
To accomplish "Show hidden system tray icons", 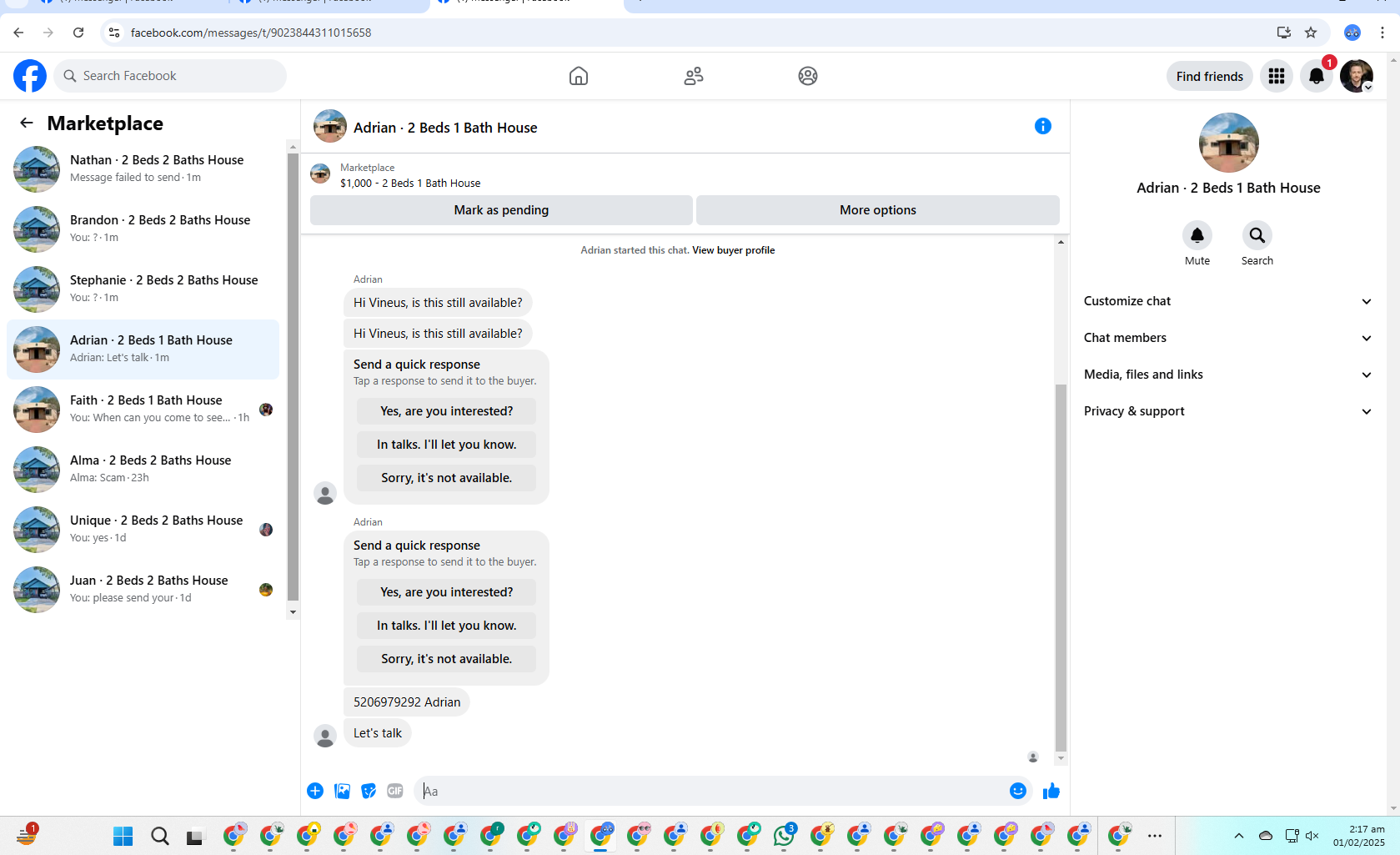I will [1239, 836].
